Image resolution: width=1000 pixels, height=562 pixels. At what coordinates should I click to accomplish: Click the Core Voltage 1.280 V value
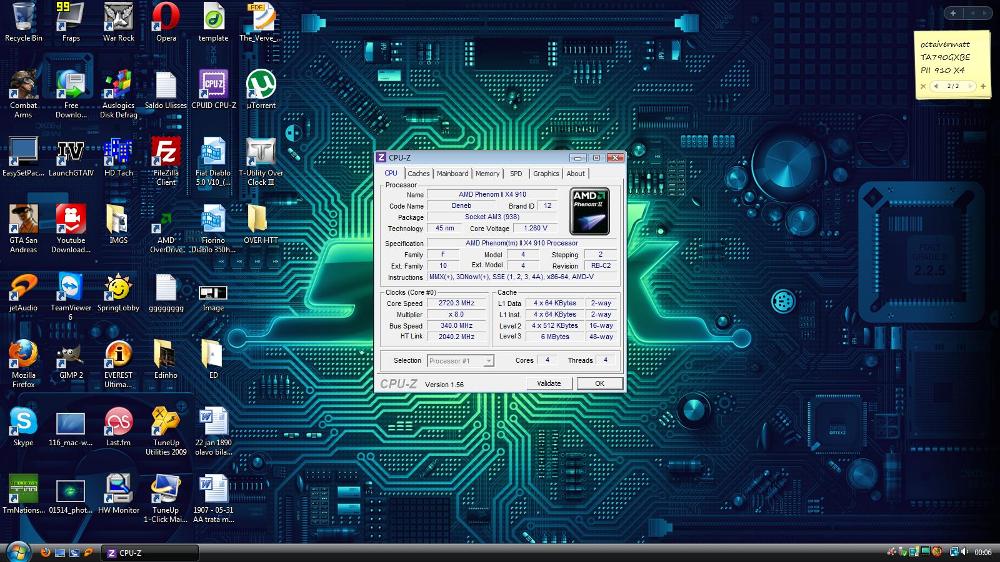[x=534, y=228]
